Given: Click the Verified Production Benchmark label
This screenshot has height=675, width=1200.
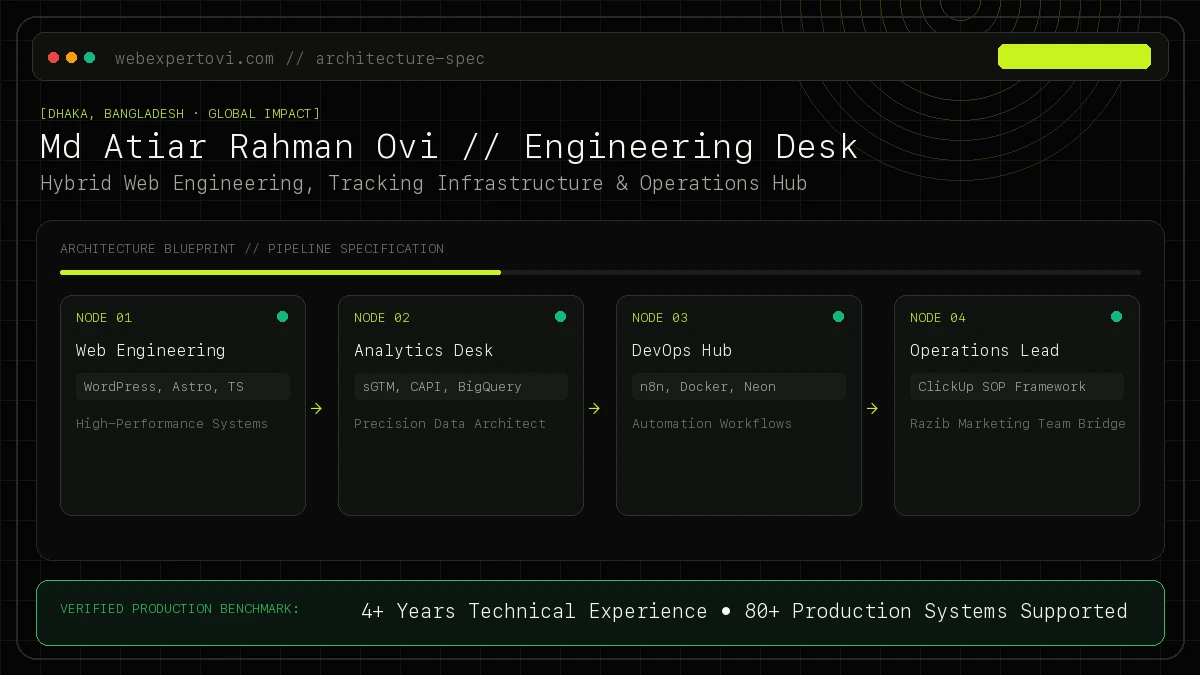Looking at the screenshot, I should [180, 609].
